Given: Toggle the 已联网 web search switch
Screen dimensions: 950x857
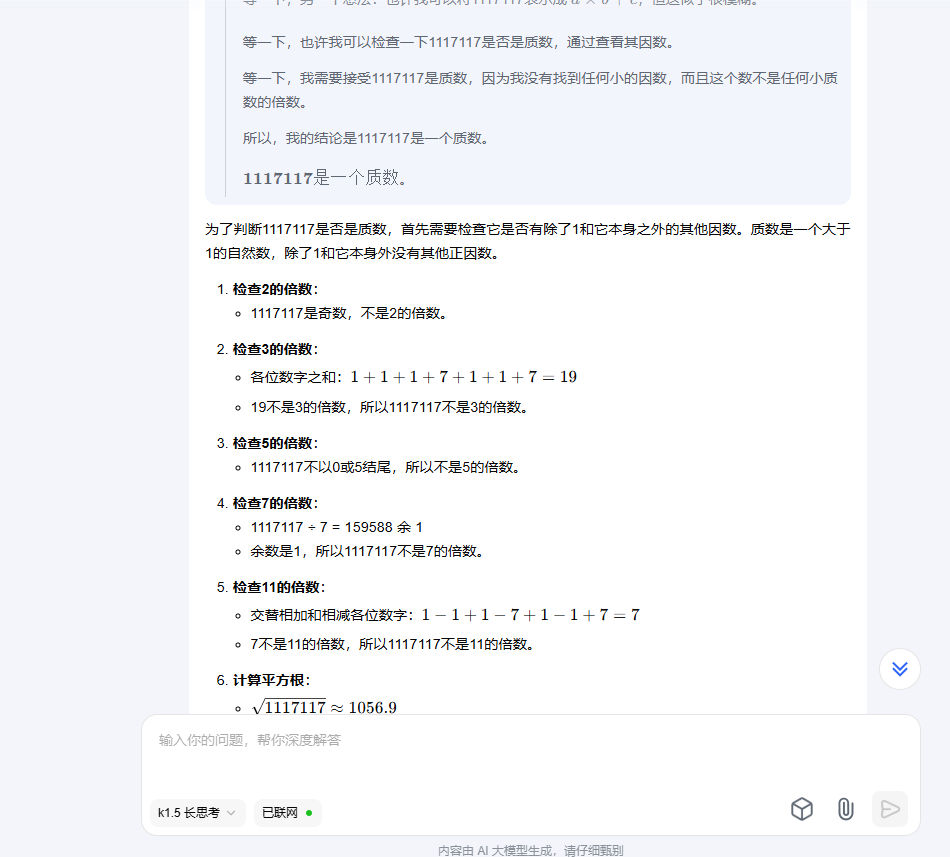Looking at the screenshot, I should coord(287,813).
